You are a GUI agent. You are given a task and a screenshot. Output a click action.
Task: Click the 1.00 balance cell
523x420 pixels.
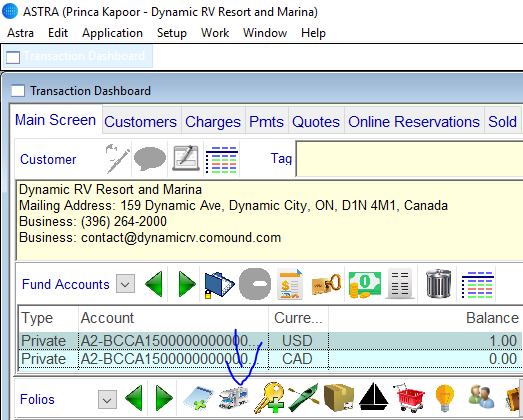pyautogui.click(x=425, y=341)
